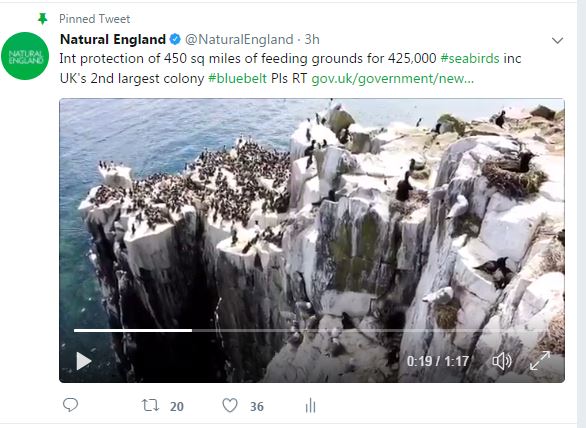This screenshot has width=586, height=428.
Task: Mute the video with speaker icon
Action: (x=502, y=361)
